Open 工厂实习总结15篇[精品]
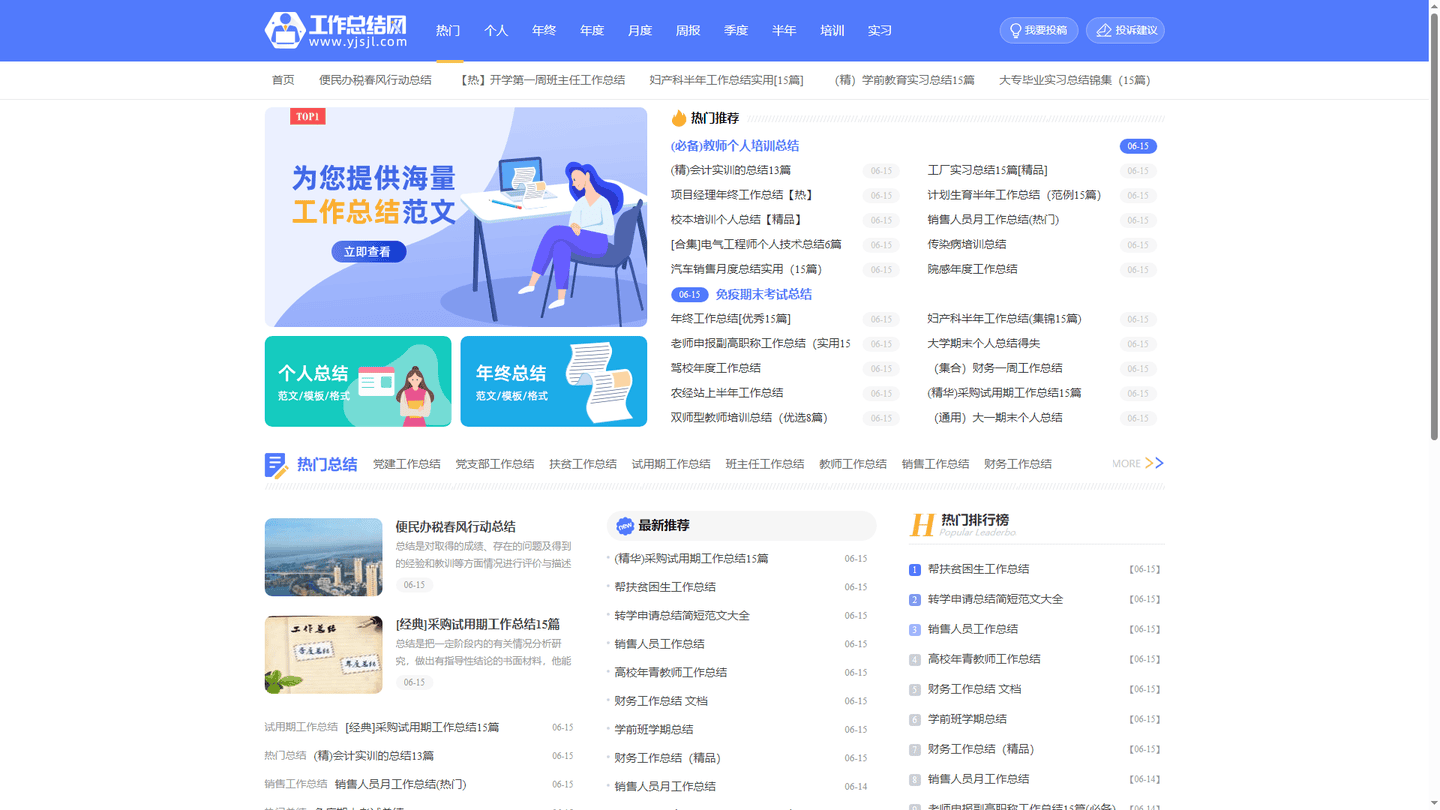The width and height of the screenshot is (1440, 810). [987, 170]
